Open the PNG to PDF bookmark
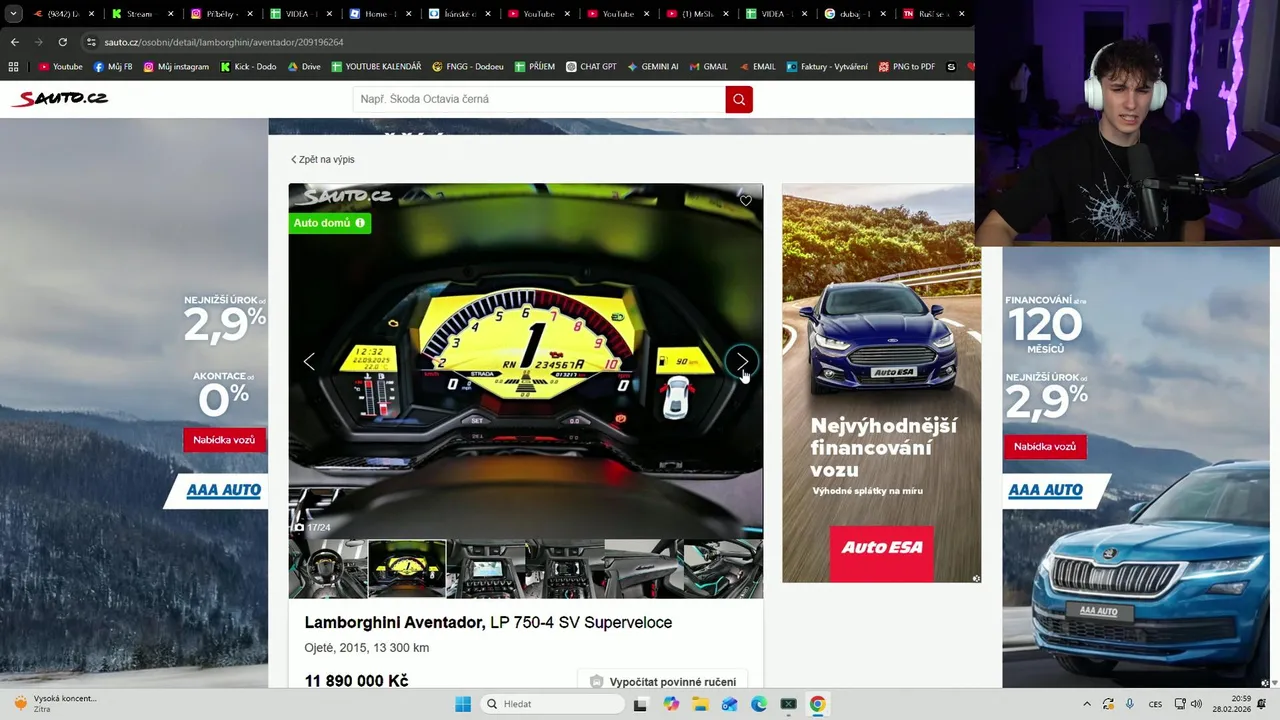Viewport: 1280px width, 720px height. coord(907,67)
